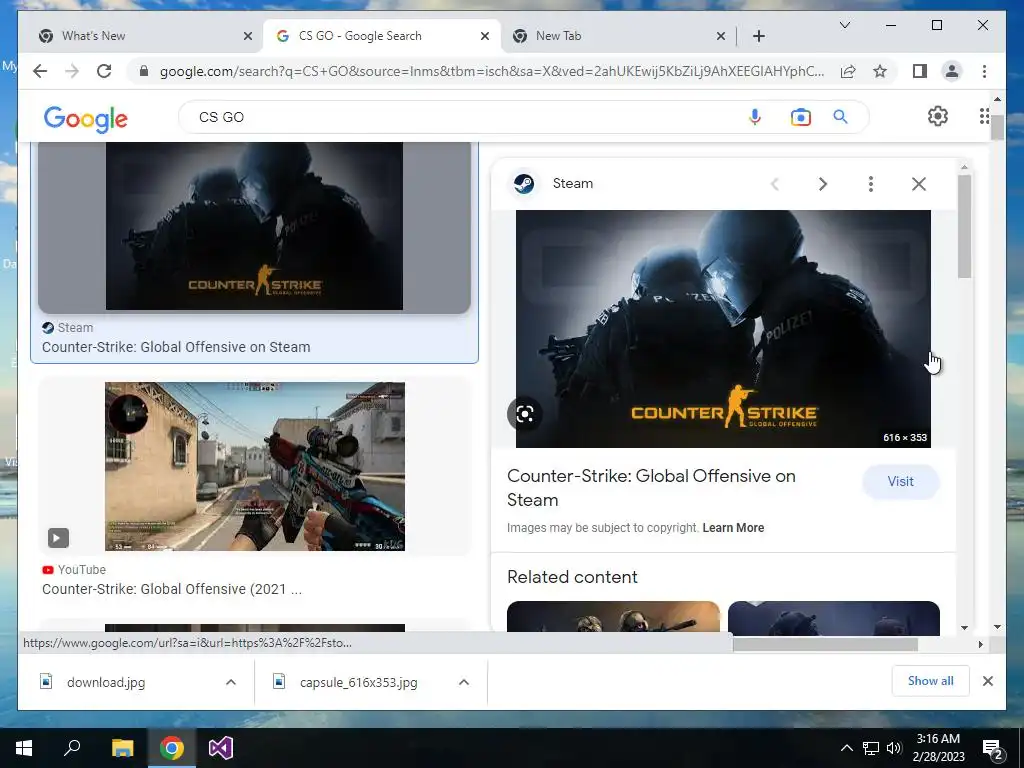Screen dimensions: 1024x768
Task: Open Visual Studio from taskbar
Action: 221,748
